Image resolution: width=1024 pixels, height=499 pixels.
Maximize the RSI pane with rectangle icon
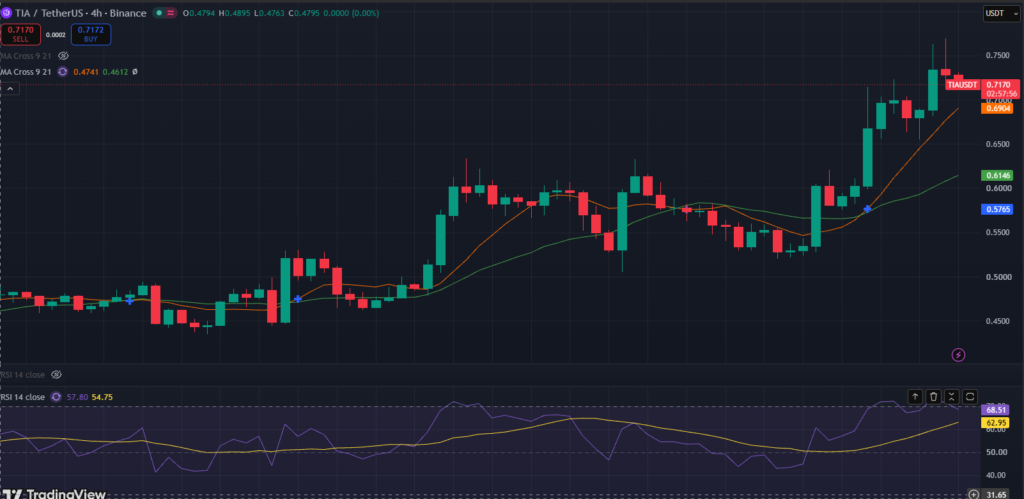click(x=970, y=396)
